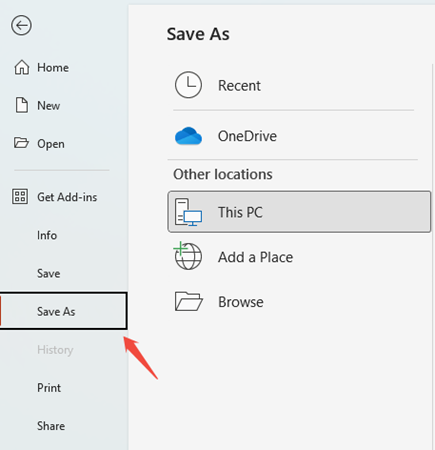This screenshot has height=450, width=435.
Task: Click the OneDrive cloud icon
Action: 188,136
